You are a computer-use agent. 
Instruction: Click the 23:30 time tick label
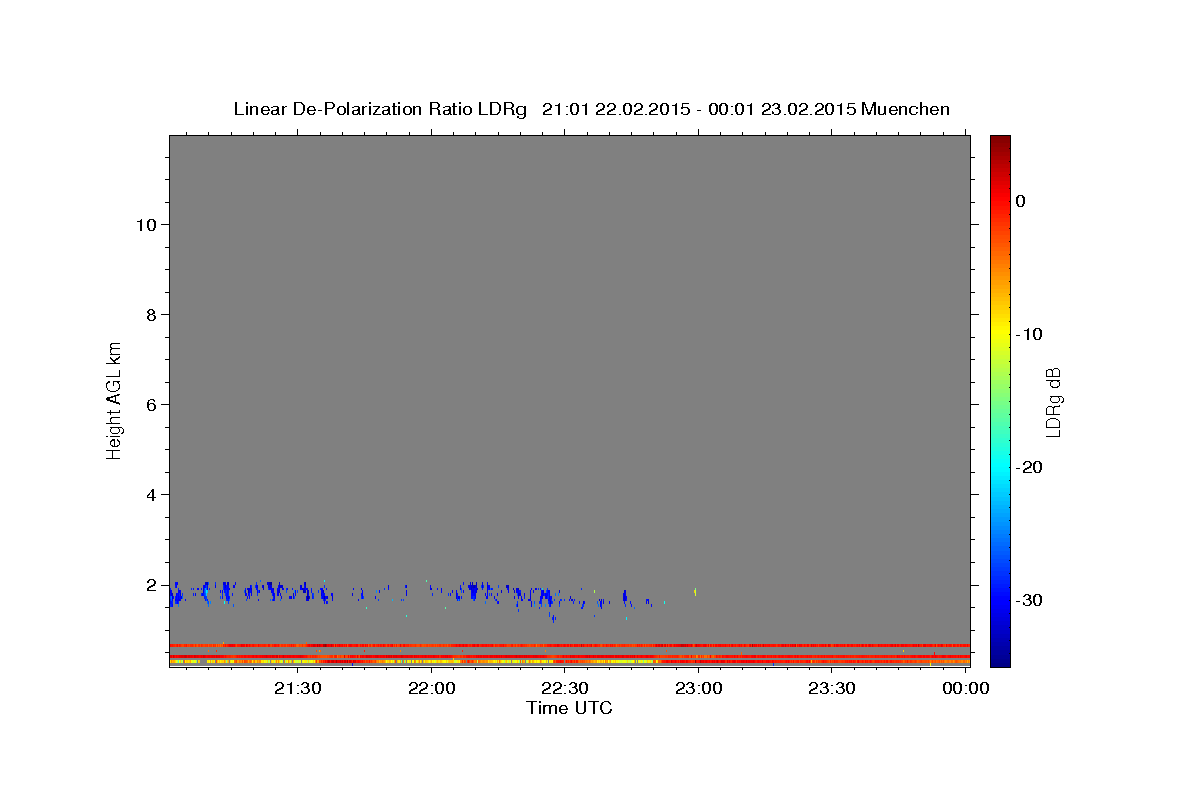click(x=832, y=688)
